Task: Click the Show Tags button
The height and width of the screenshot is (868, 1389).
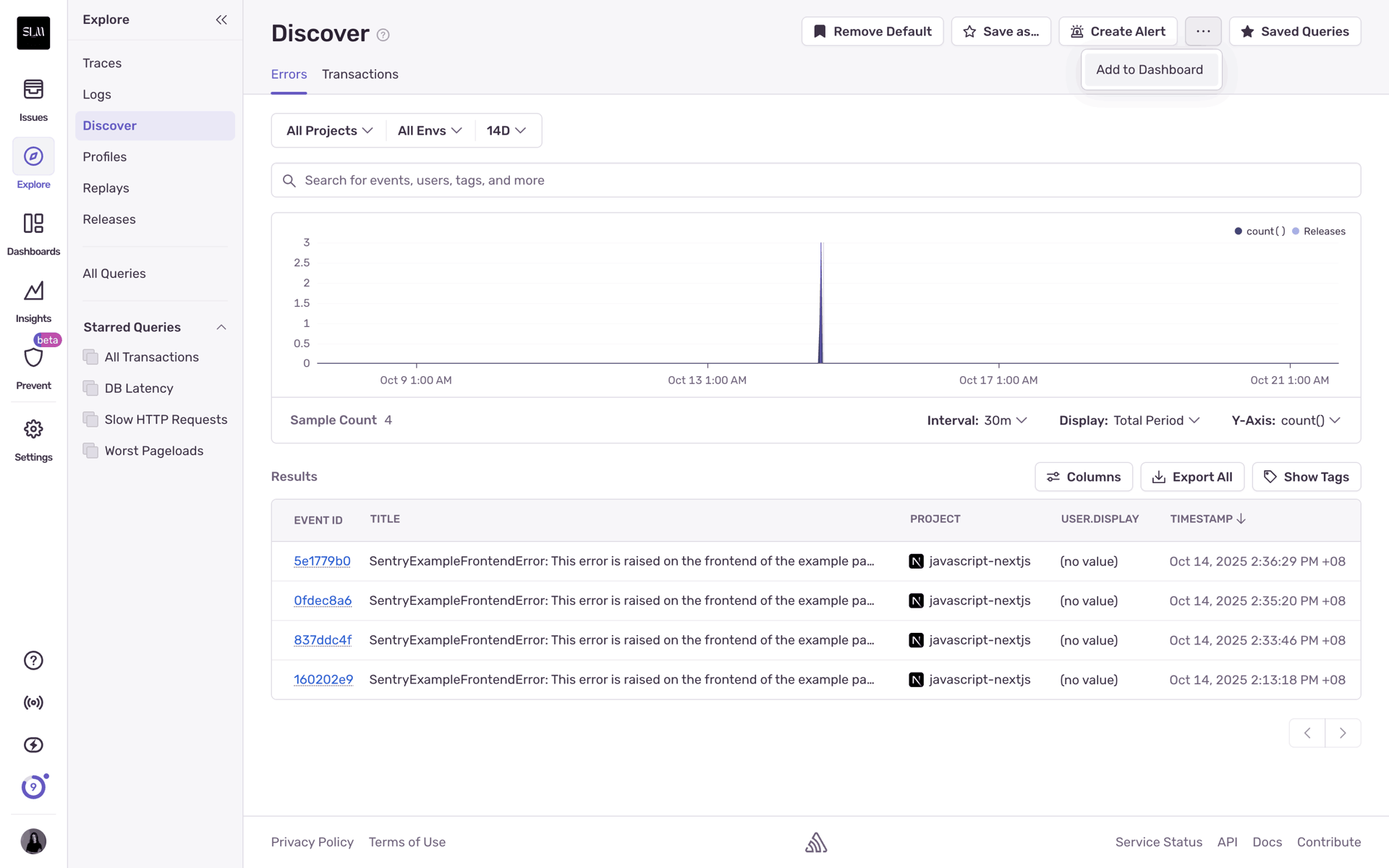Action: coord(1307,477)
